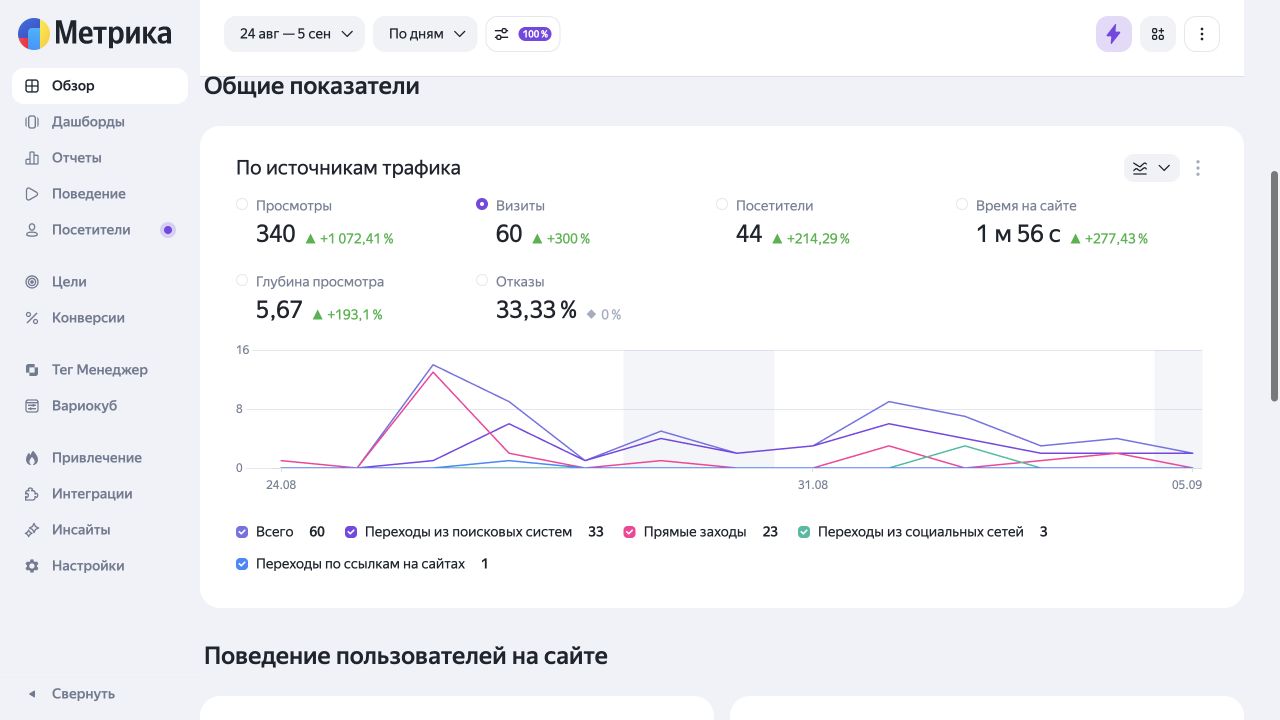Click the Настройки gear icon

(32, 566)
